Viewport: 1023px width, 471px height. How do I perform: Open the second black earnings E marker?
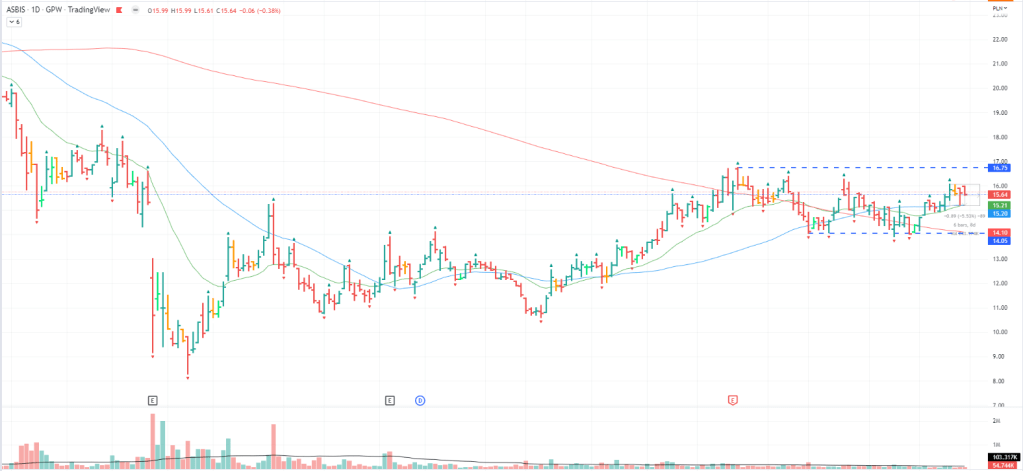pos(390,400)
